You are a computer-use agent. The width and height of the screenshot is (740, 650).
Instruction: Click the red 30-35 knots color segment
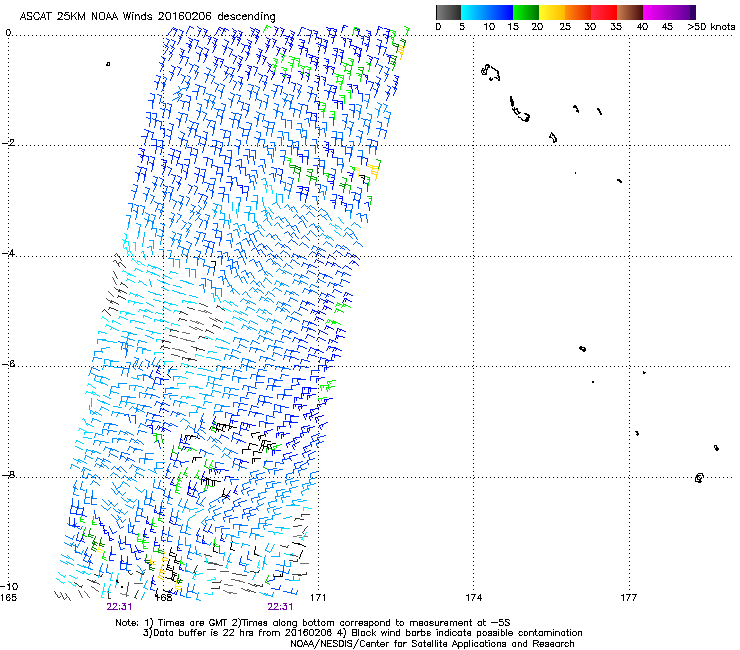pos(604,12)
